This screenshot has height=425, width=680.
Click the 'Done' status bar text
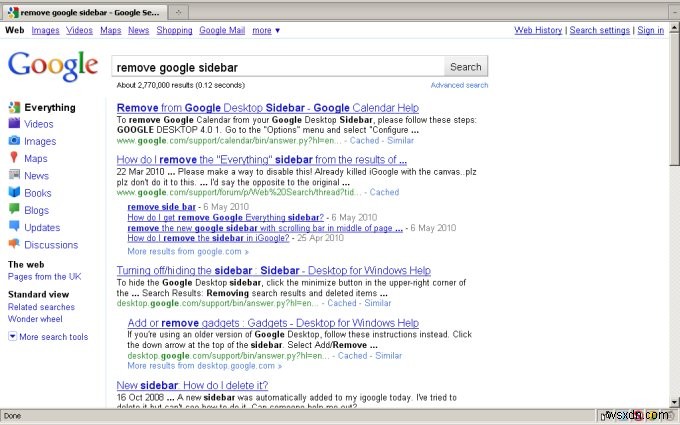[12, 416]
